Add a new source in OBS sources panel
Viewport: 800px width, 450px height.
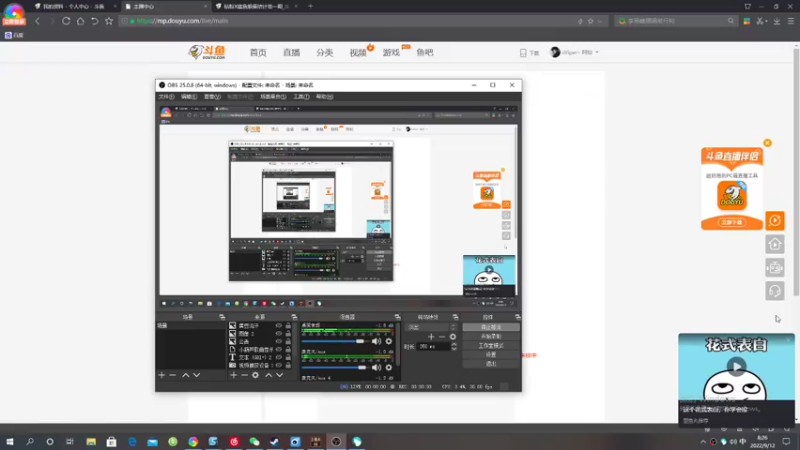pyautogui.click(x=234, y=376)
